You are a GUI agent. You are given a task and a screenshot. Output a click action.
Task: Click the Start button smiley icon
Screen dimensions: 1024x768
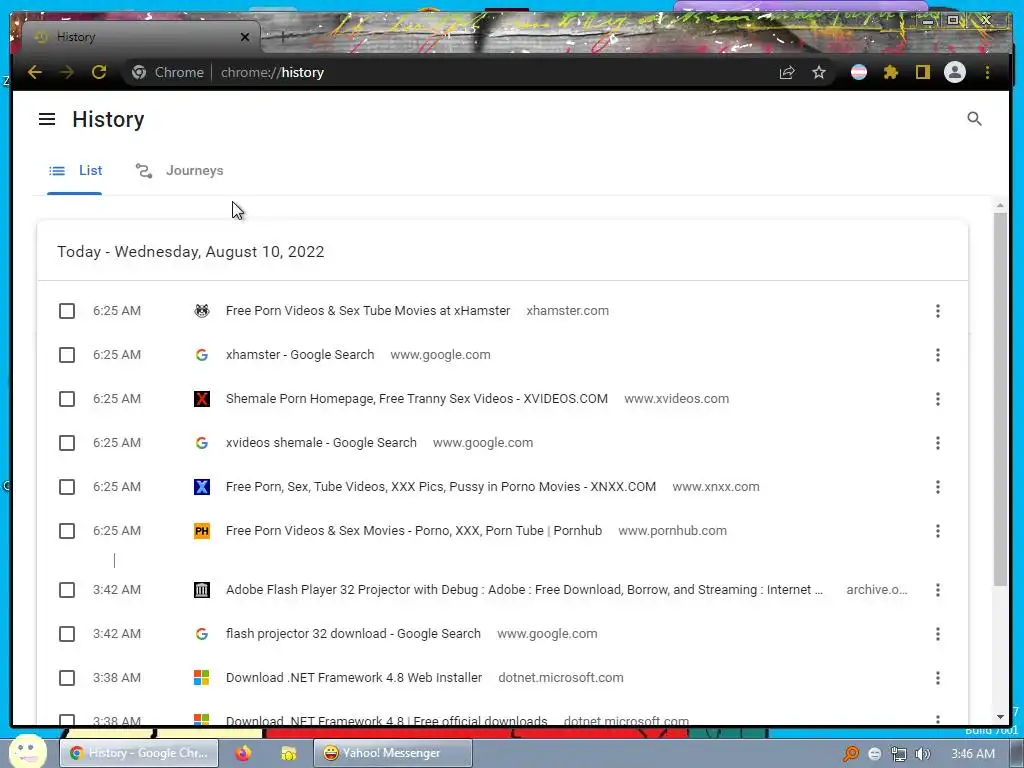tap(28, 752)
